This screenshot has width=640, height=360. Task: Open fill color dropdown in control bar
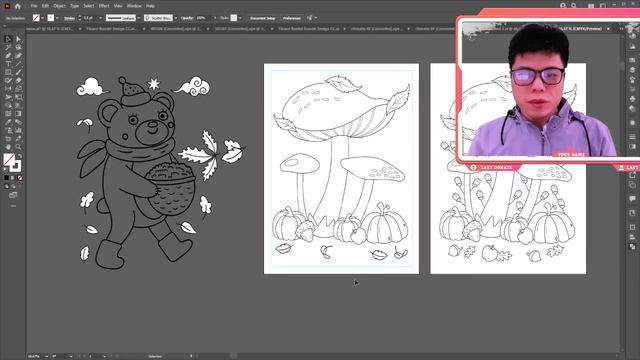(42, 18)
